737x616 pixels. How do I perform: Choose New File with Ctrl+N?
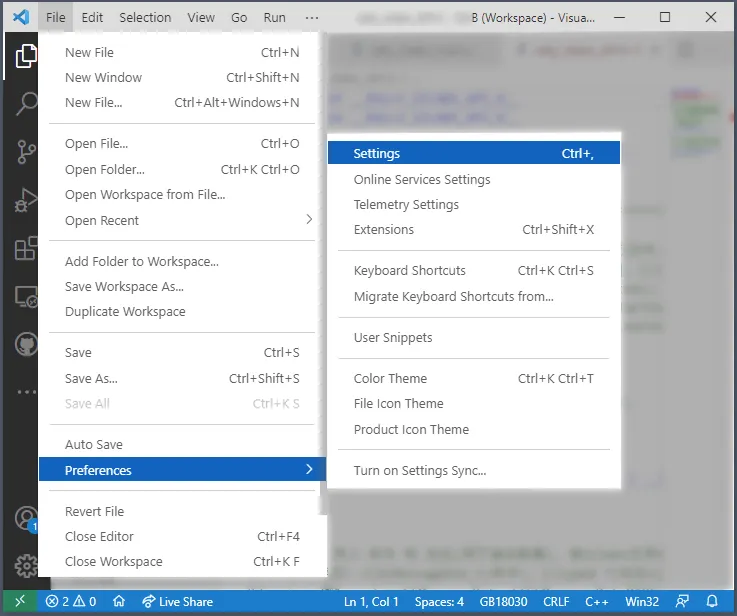tap(182, 52)
